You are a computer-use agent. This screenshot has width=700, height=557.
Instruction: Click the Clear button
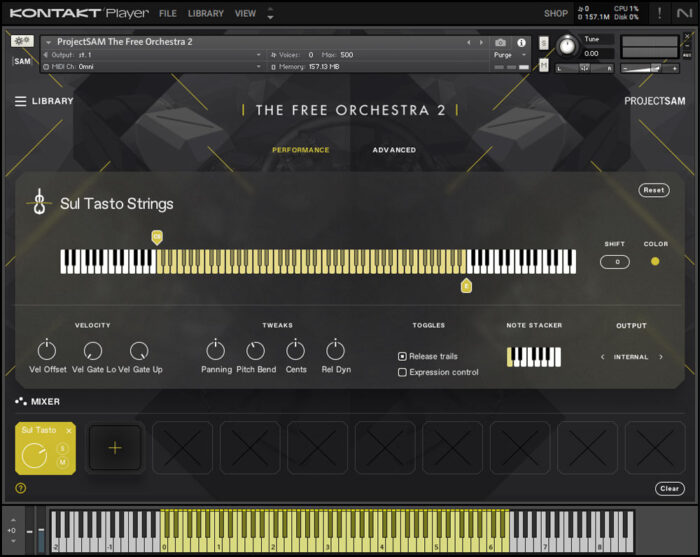click(x=669, y=488)
